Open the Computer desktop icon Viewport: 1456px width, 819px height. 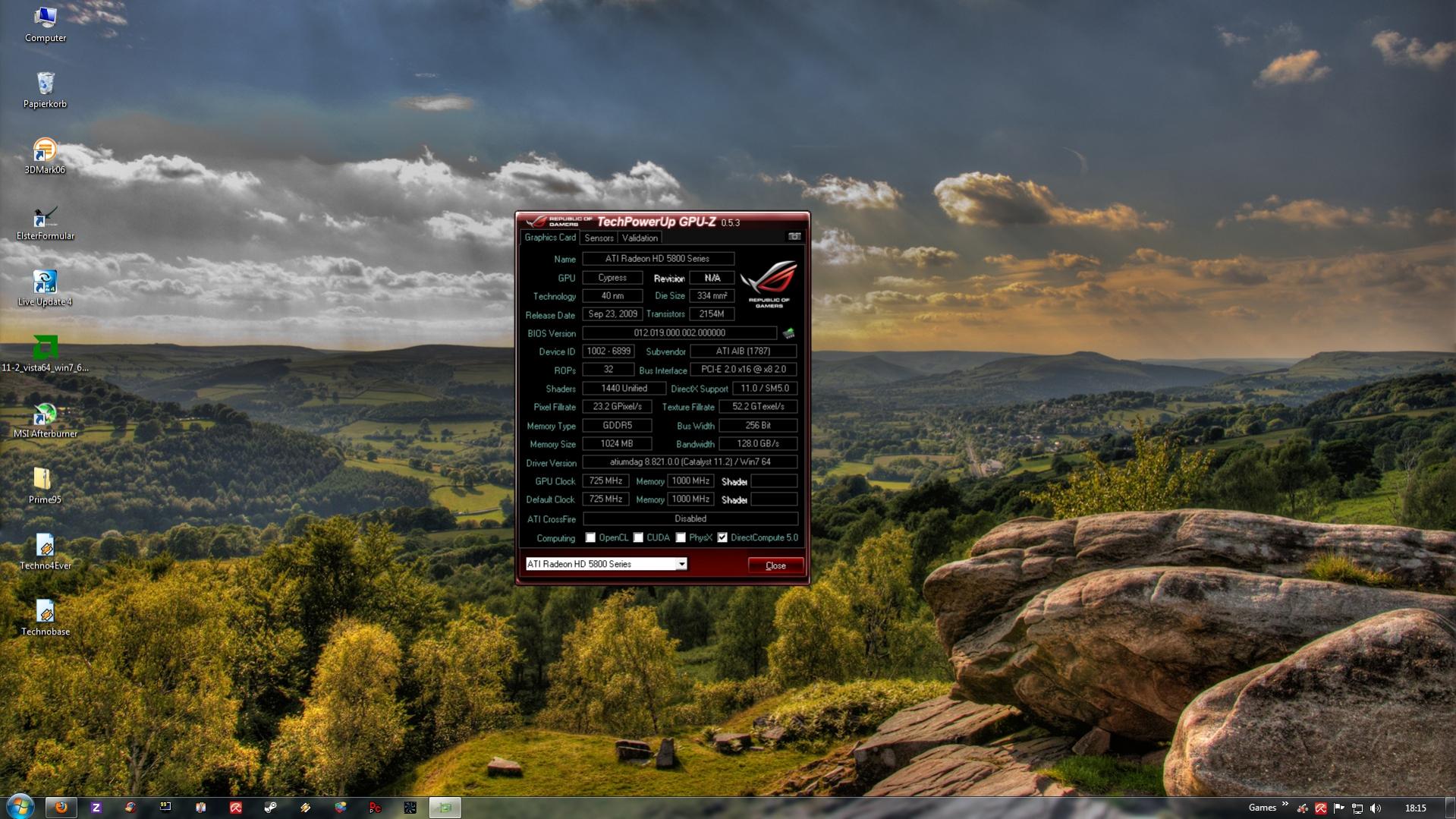click(x=45, y=24)
